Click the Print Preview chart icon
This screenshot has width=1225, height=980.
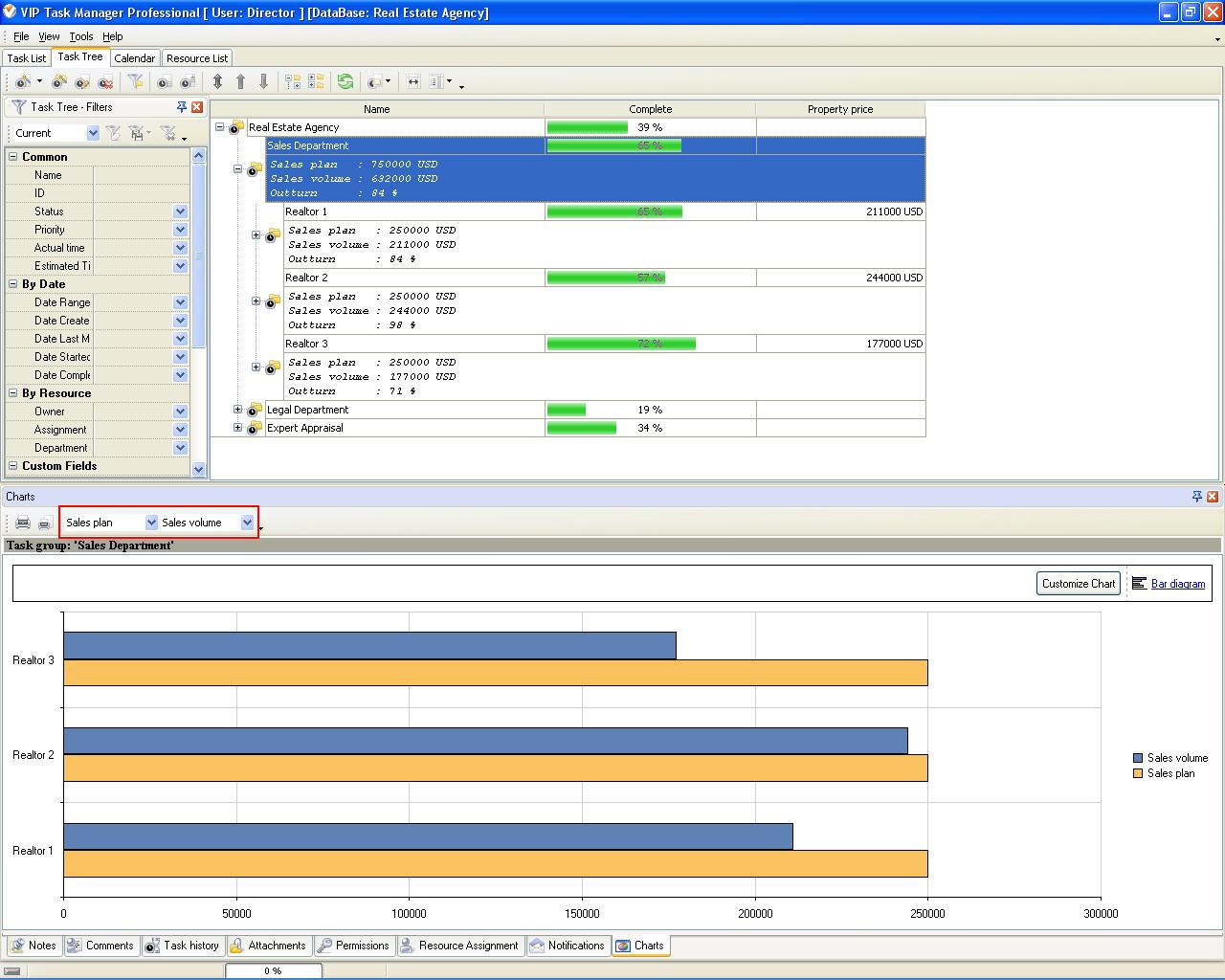[x=44, y=523]
